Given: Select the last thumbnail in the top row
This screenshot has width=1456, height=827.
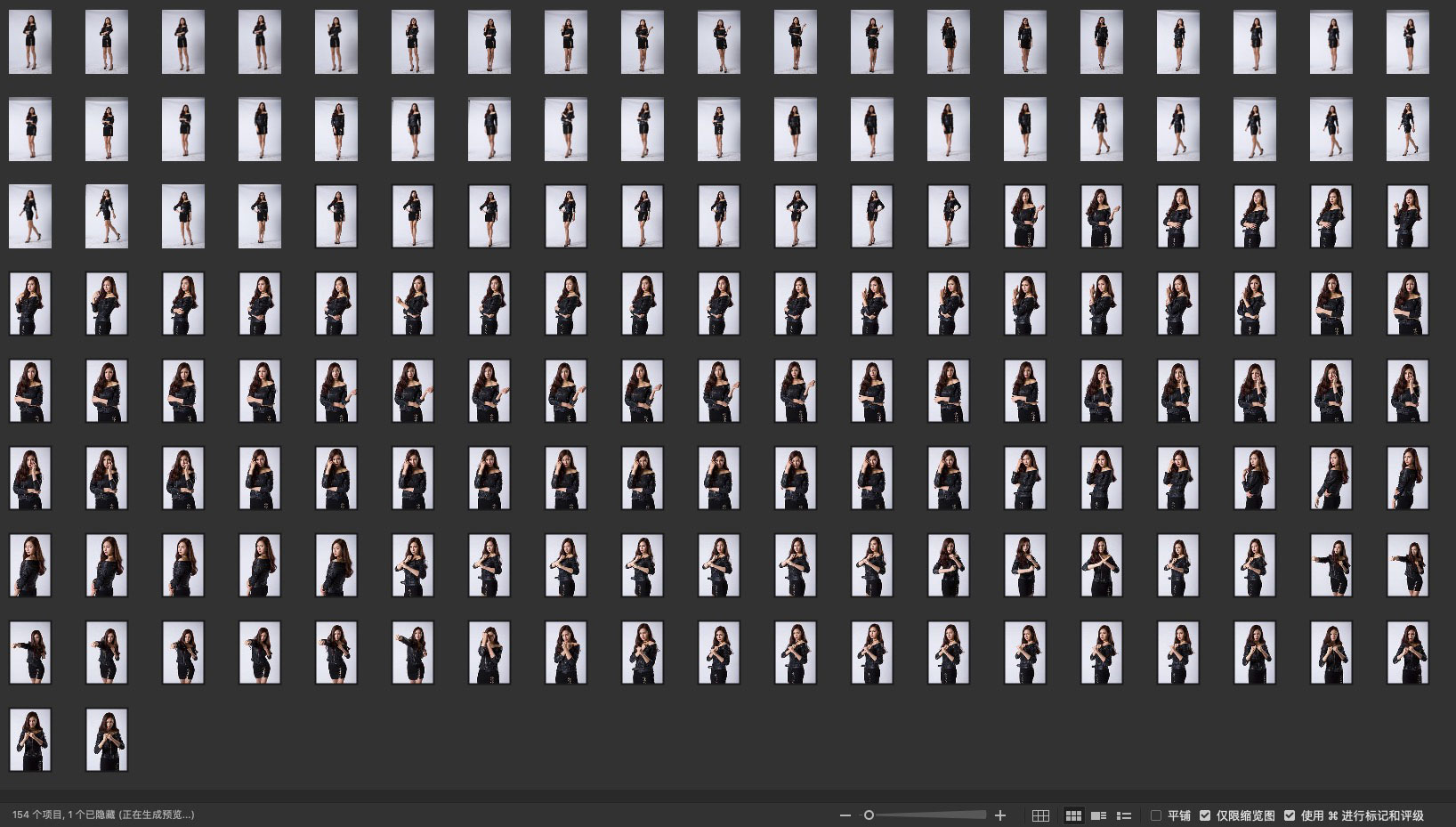Looking at the screenshot, I should pos(1407,42).
